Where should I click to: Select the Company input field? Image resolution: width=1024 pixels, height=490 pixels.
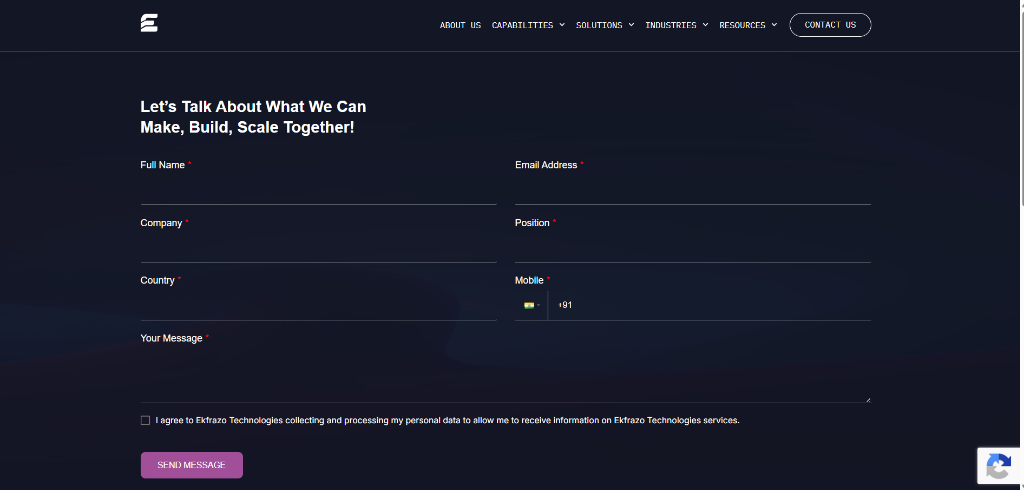tap(319, 248)
